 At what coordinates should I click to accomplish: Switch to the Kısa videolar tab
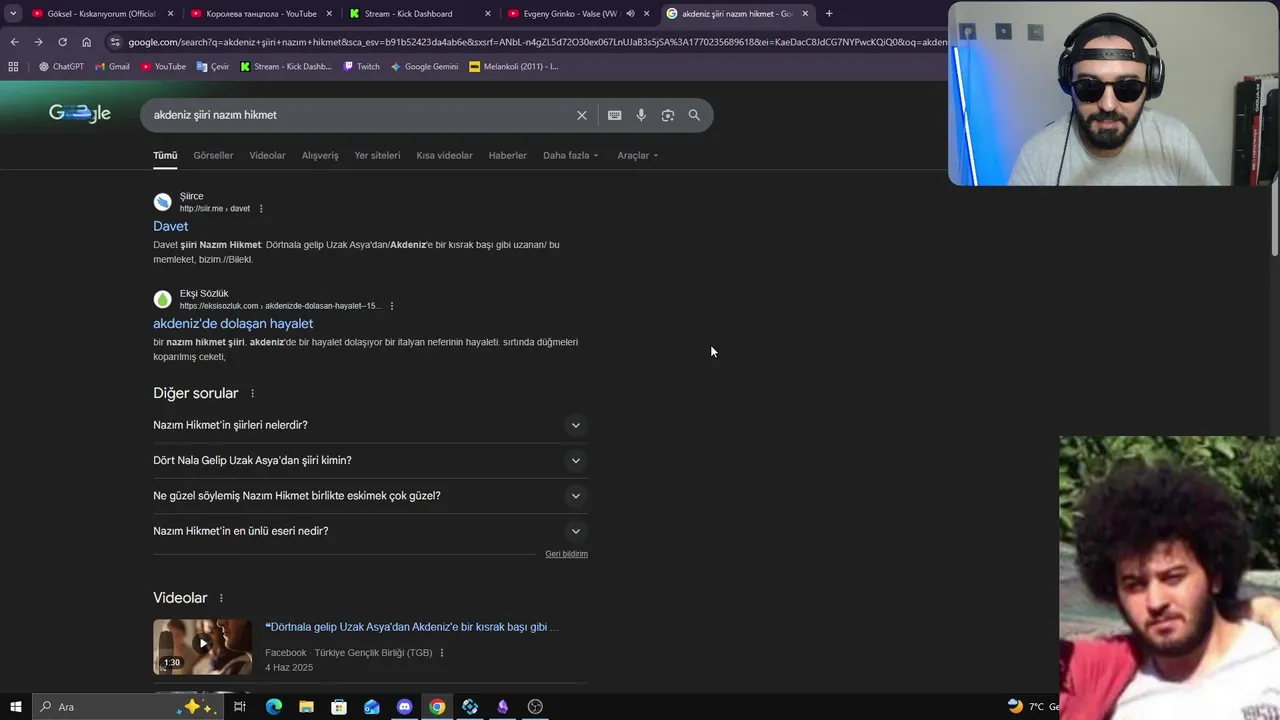click(x=444, y=156)
